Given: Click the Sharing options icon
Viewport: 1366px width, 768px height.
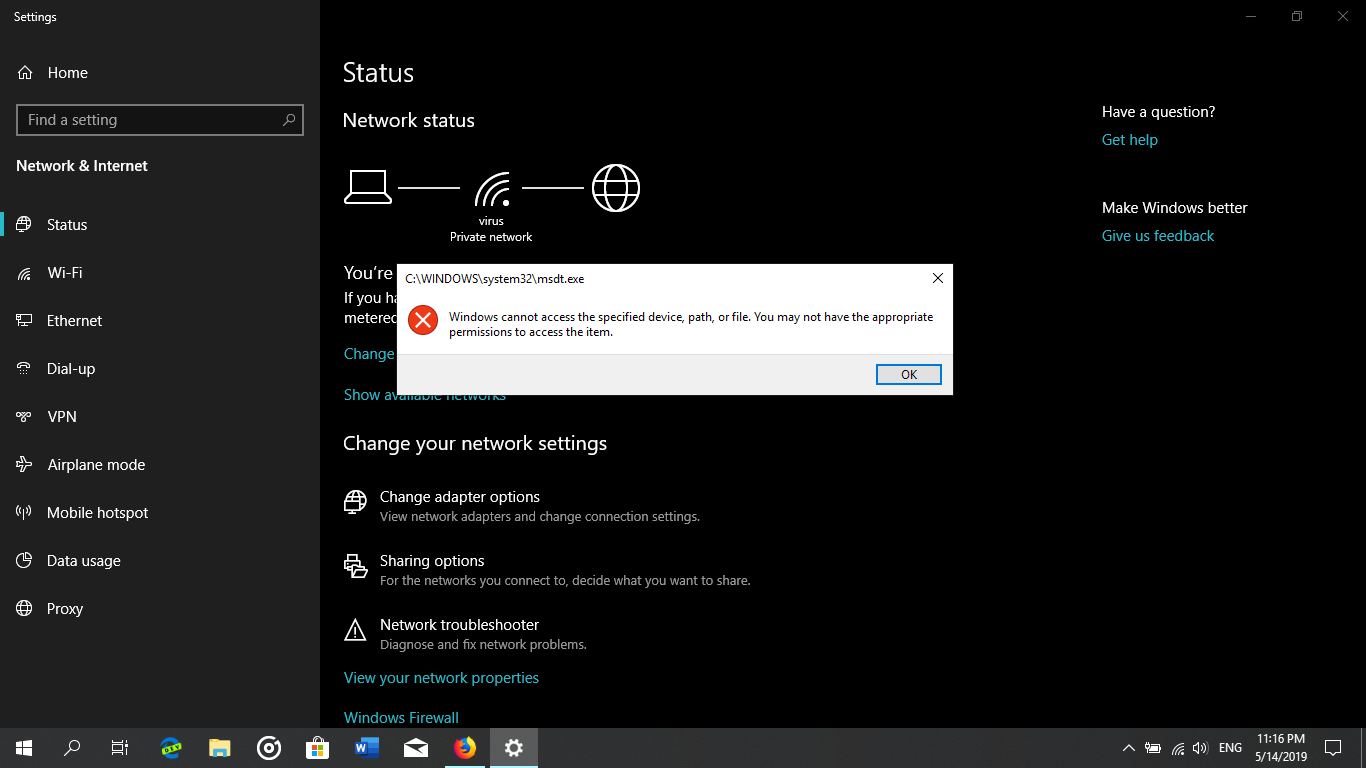Looking at the screenshot, I should click(355, 566).
